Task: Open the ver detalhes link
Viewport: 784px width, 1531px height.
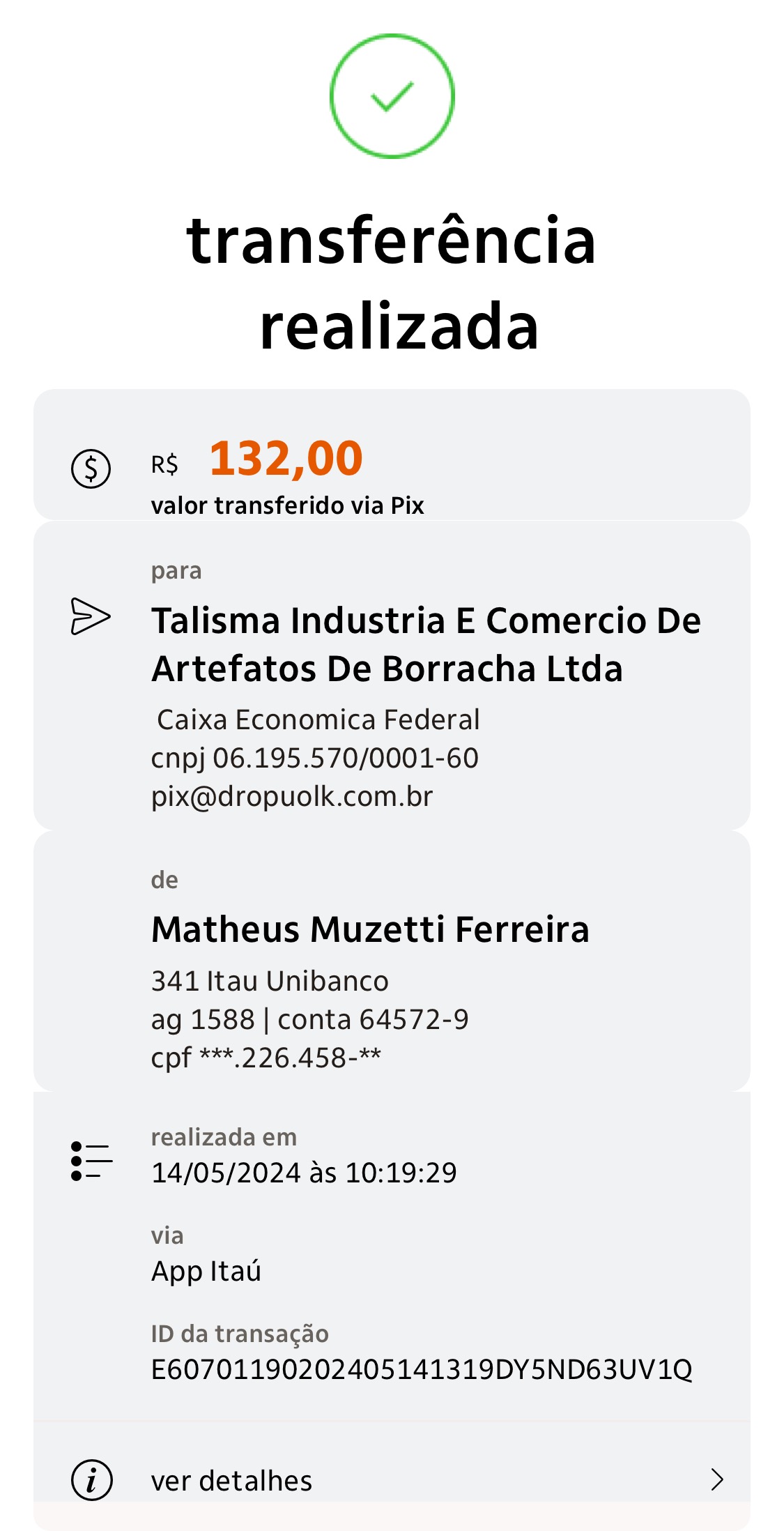Action: pos(231,1480)
